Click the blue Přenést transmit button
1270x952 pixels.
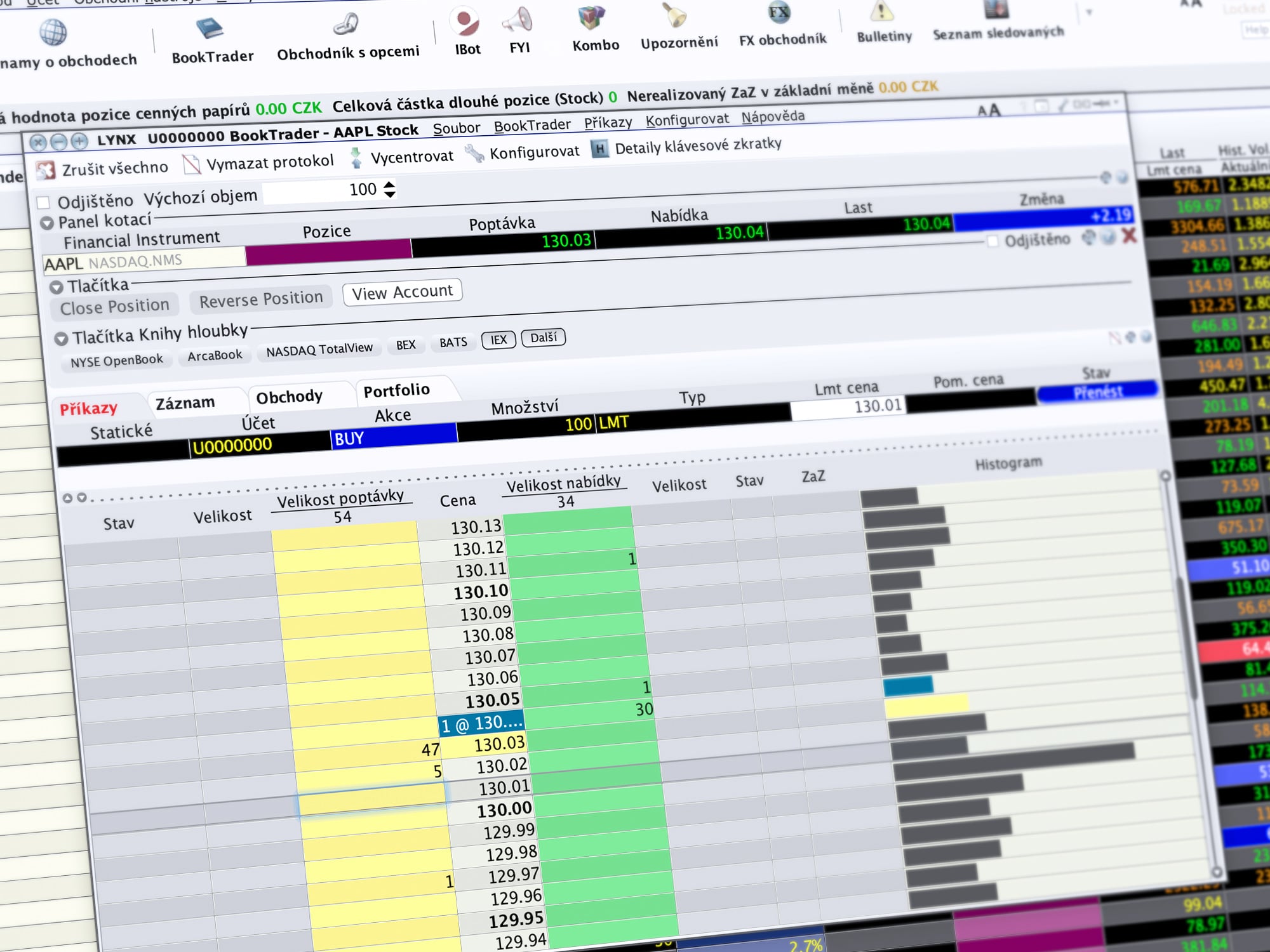pyautogui.click(x=1097, y=392)
